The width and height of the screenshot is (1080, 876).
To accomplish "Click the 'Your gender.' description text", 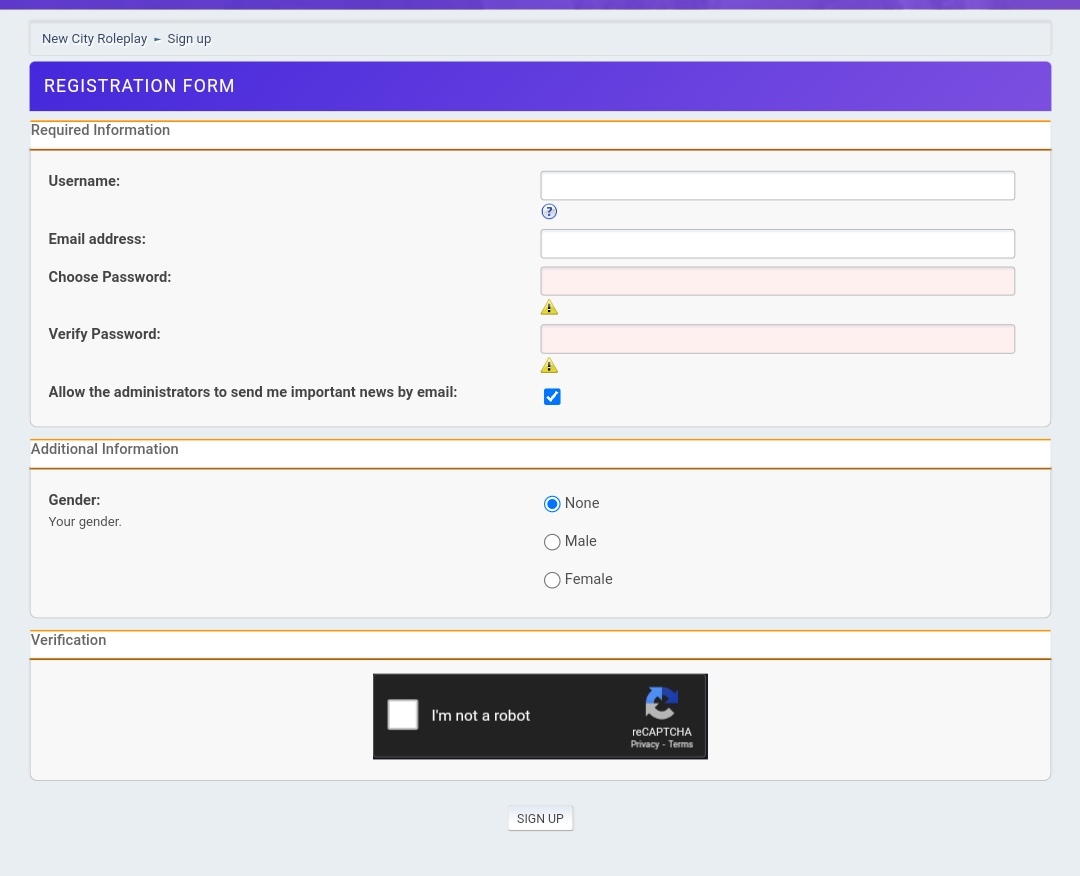I will click(85, 521).
